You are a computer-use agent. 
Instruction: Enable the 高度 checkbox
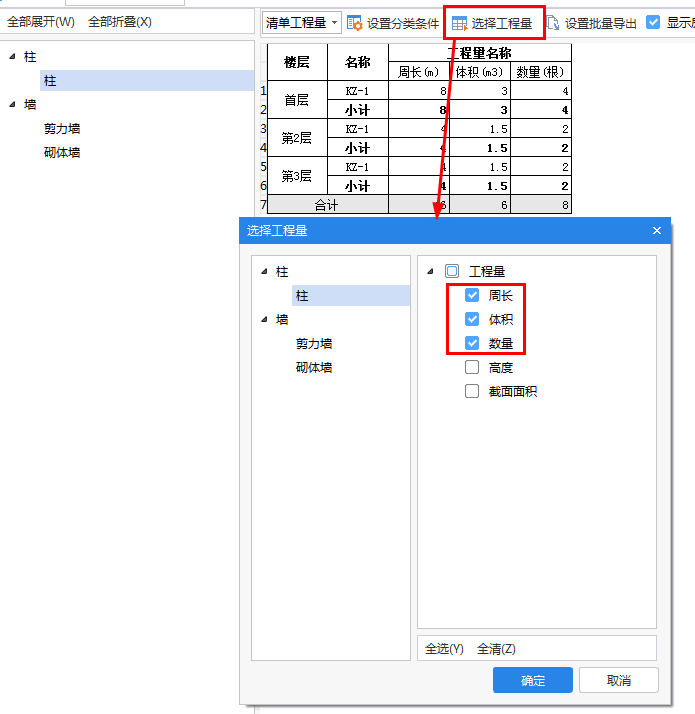point(472,368)
